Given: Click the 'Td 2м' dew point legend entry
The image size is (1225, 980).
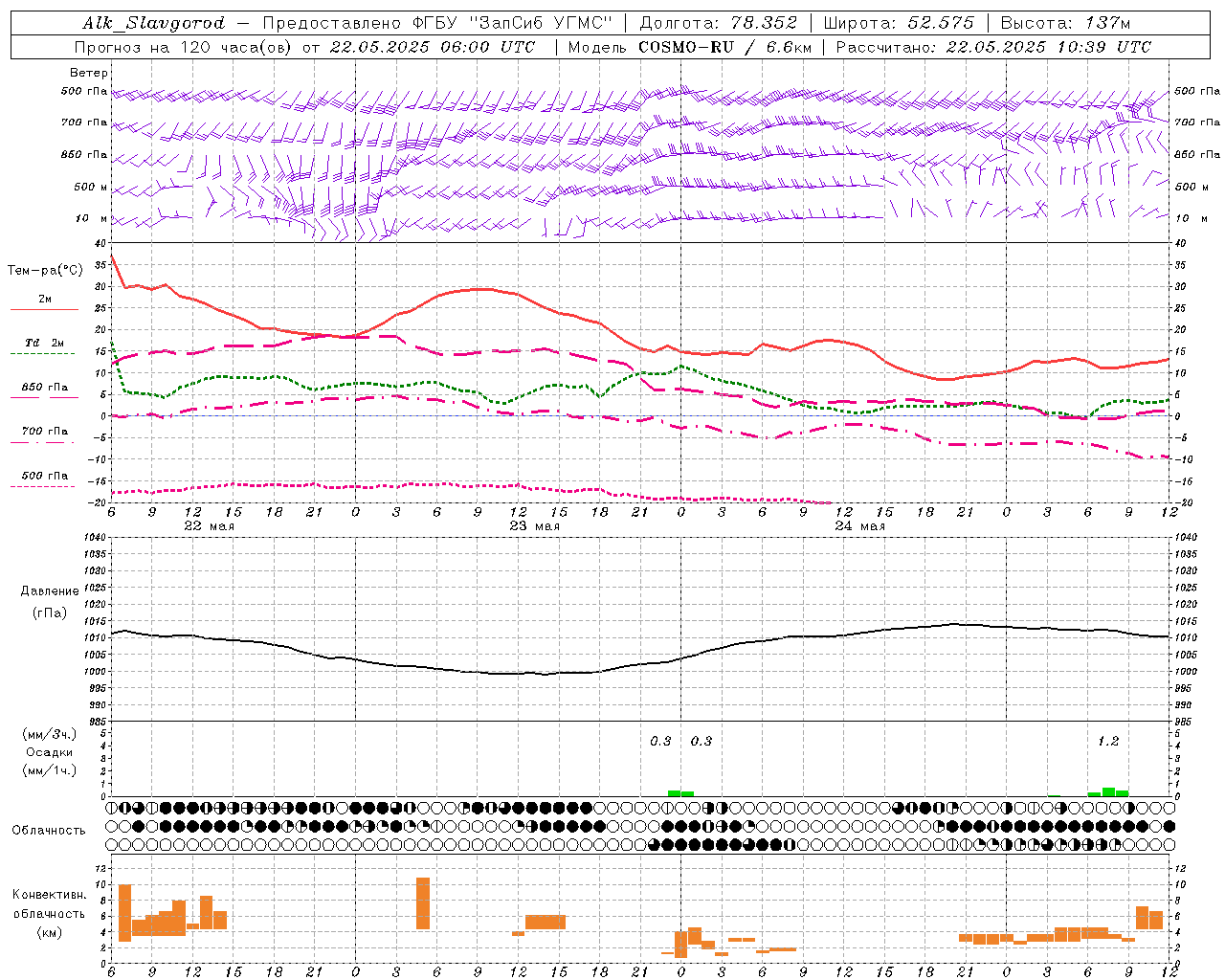Looking at the screenshot, I should [44, 343].
